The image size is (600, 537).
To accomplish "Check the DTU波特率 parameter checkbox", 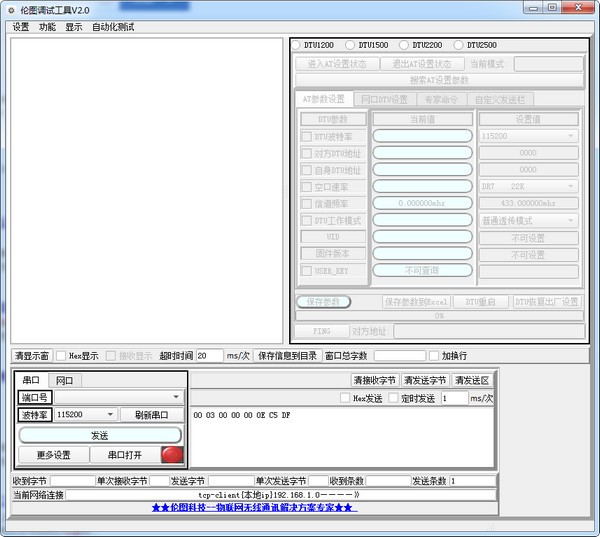I will pos(307,137).
